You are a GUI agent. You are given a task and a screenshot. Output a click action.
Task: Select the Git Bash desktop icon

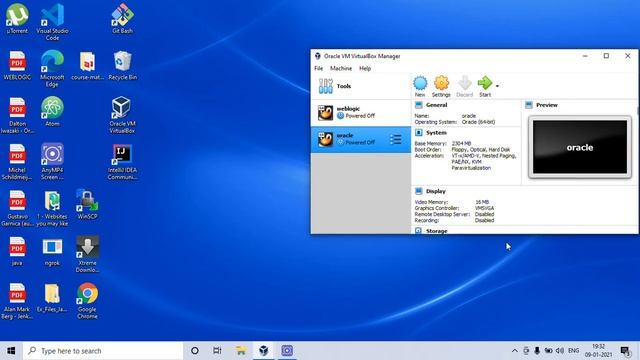(122, 18)
